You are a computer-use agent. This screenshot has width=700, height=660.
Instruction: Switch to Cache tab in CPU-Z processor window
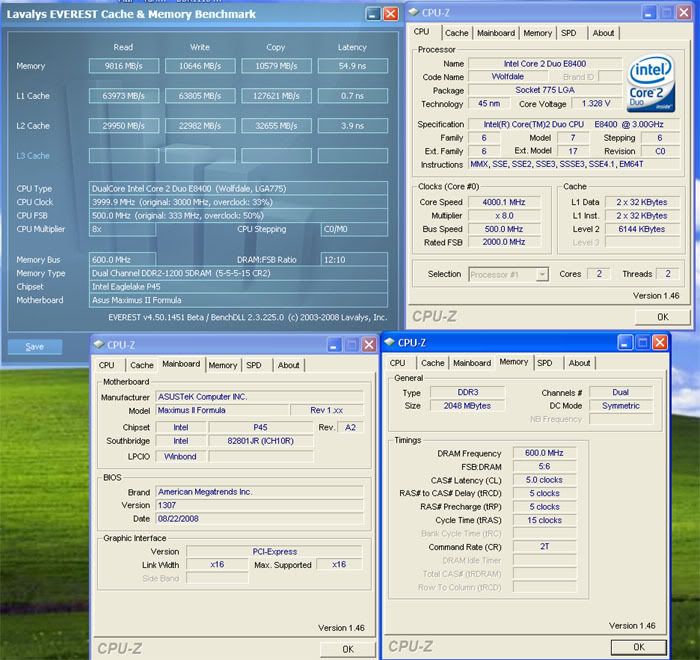click(x=456, y=33)
